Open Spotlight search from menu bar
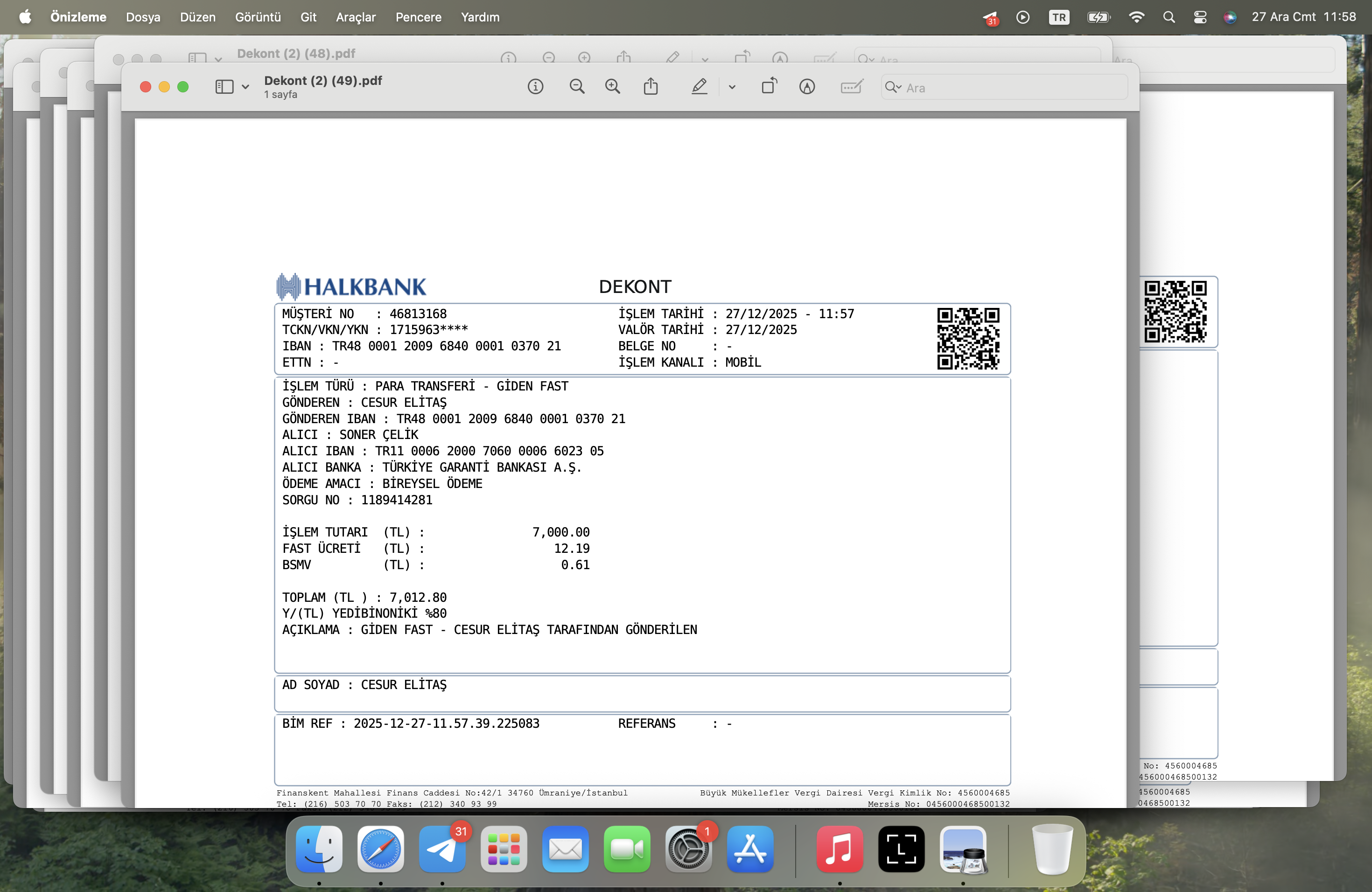Viewport: 1372px width, 892px height. coord(1169,17)
